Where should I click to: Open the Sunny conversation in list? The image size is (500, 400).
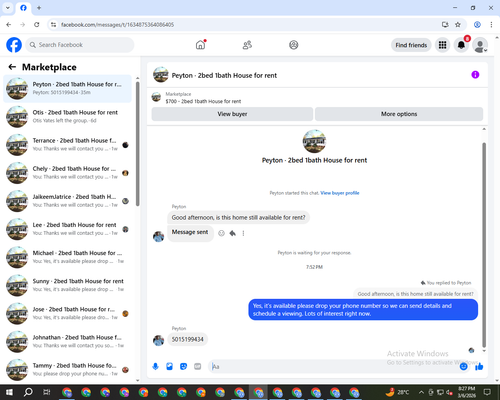click(67, 285)
